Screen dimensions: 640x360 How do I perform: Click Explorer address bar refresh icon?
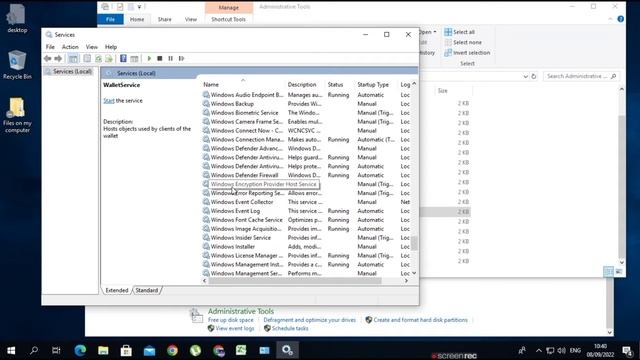pos(534,76)
